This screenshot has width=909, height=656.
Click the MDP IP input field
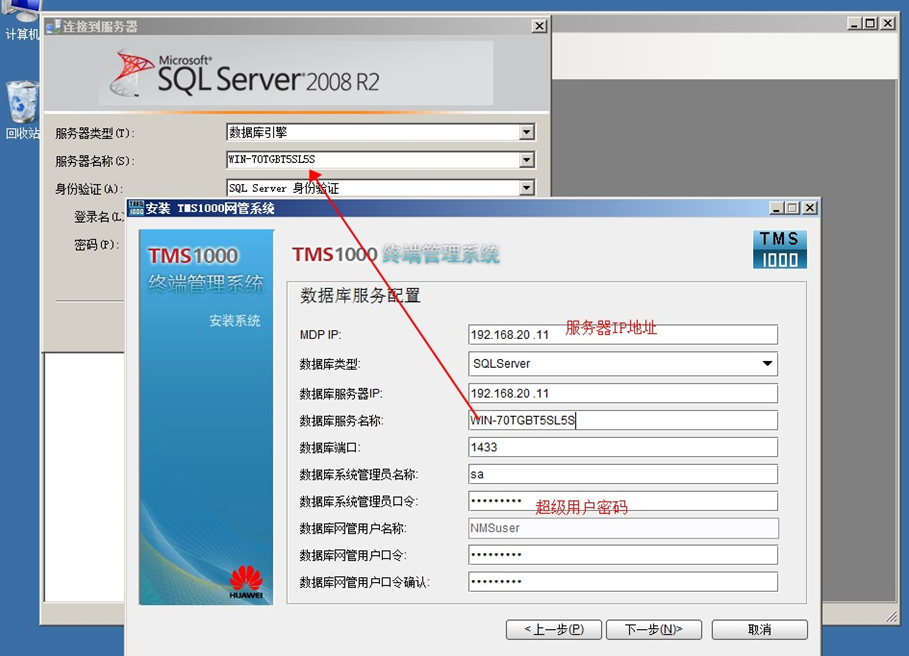(623, 334)
